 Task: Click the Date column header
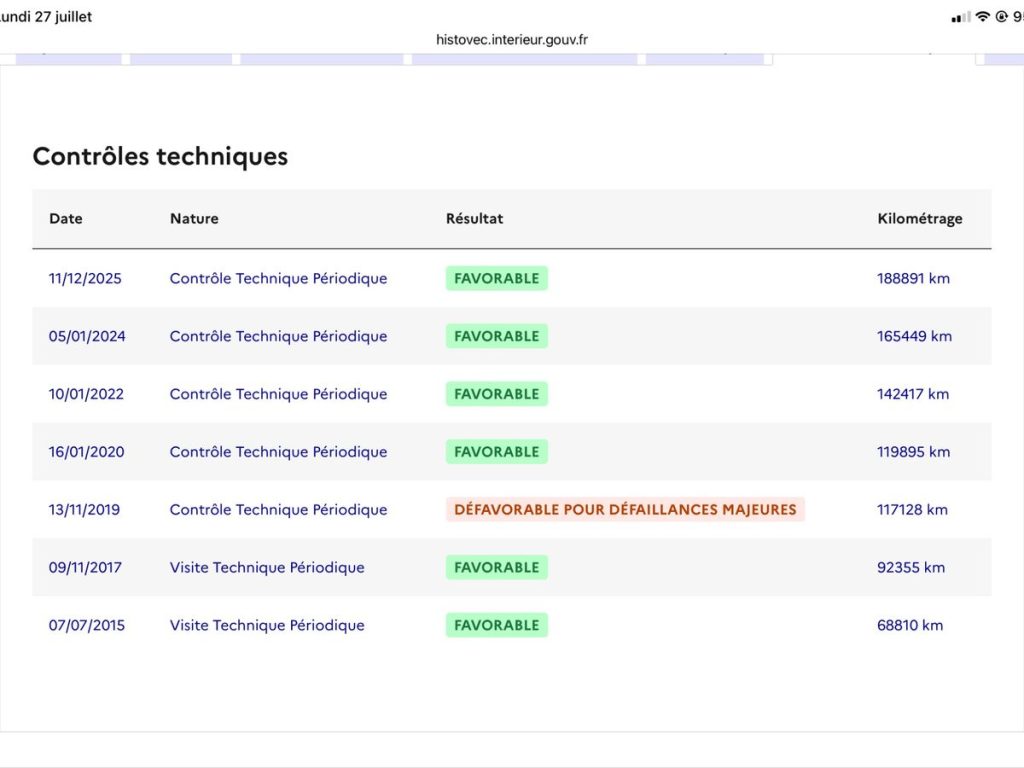(x=66, y=219)
